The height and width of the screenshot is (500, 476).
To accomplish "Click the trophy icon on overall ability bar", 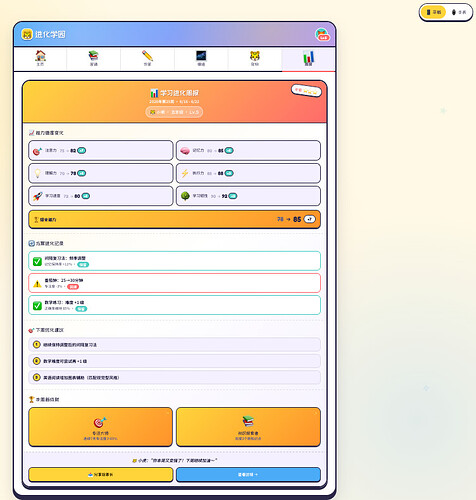I will [x=36, y=220].
